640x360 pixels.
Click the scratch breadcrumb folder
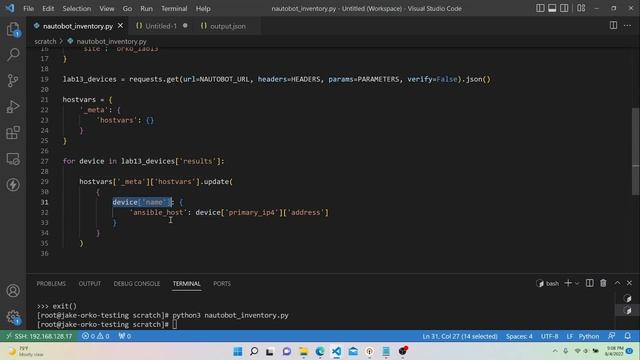coord(45,41)
